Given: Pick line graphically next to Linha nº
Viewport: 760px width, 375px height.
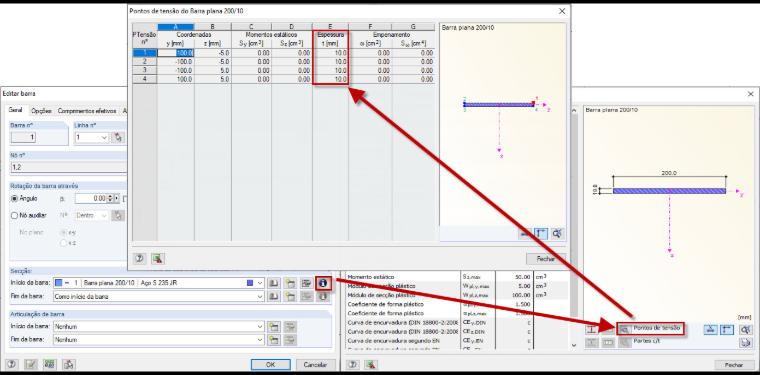Looking at the screenshot, I should [x=117, y=138].
